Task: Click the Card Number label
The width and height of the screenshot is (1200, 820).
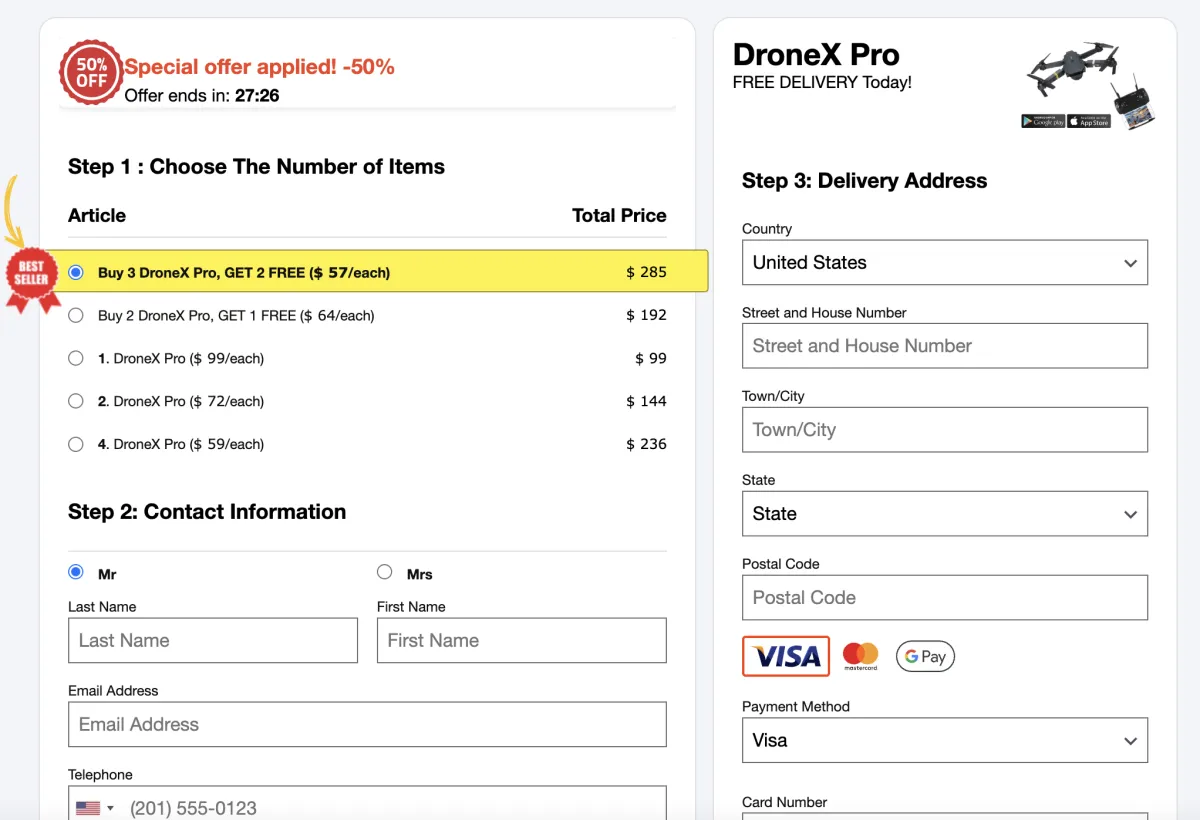Action: [x=785, y=802]
